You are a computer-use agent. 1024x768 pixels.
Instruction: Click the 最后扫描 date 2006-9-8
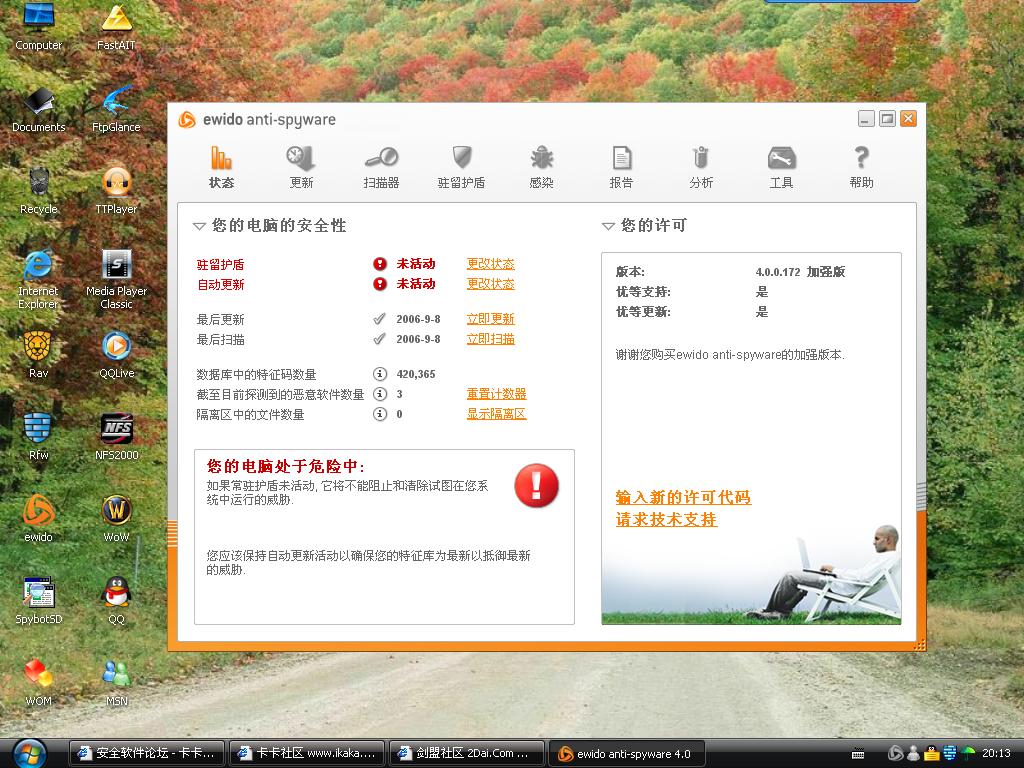418,340
